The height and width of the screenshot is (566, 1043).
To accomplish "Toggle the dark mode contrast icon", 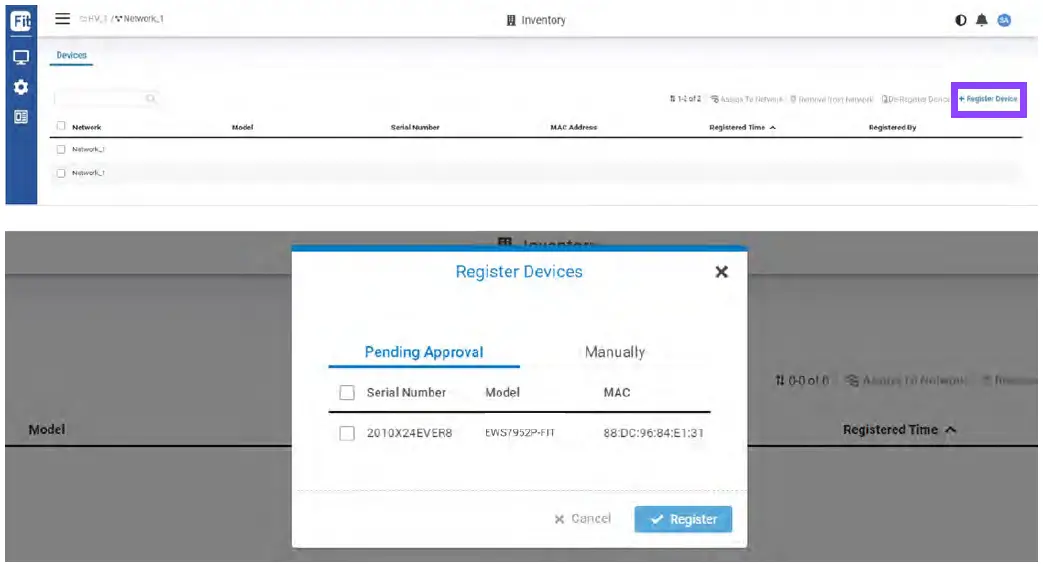I will [x=961, y=20].
